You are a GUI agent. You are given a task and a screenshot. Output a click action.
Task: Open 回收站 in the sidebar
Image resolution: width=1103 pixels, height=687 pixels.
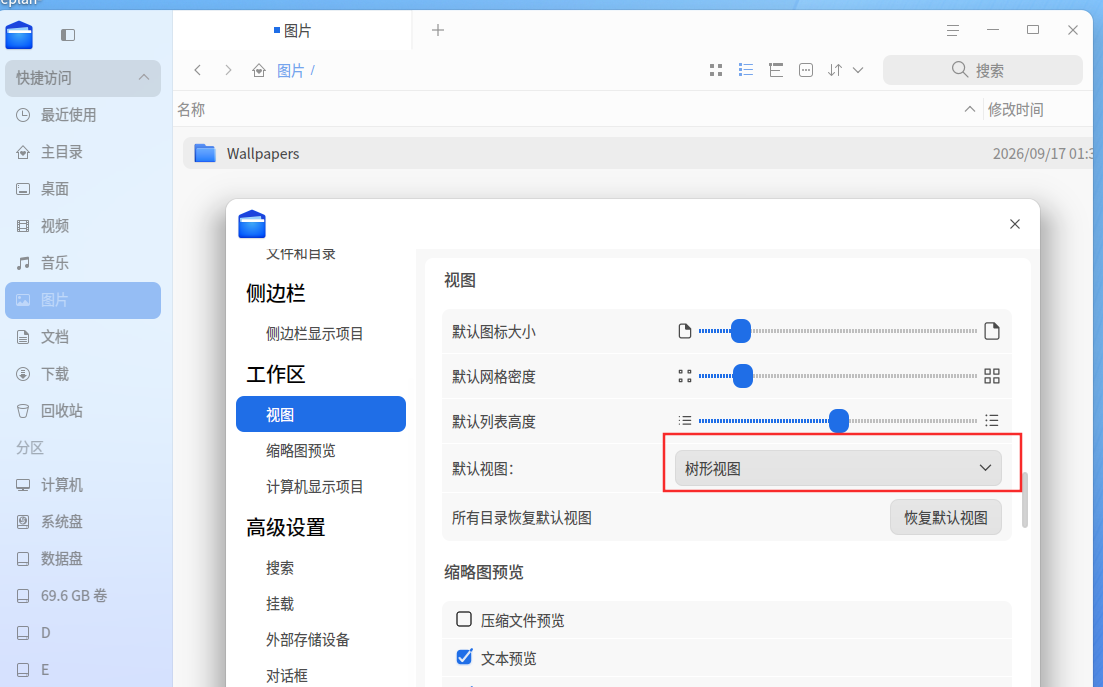tap(83, 411)
